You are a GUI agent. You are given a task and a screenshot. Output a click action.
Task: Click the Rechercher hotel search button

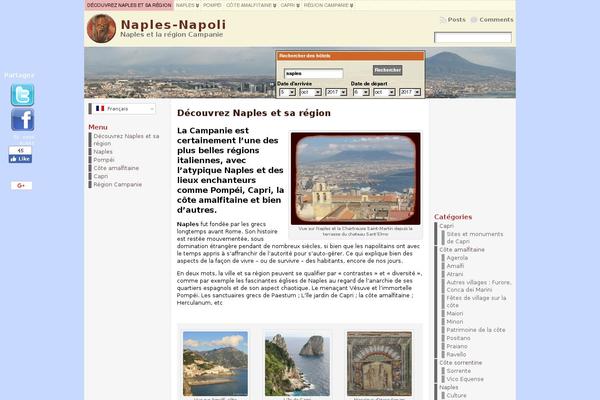click(x=387, y=70)
